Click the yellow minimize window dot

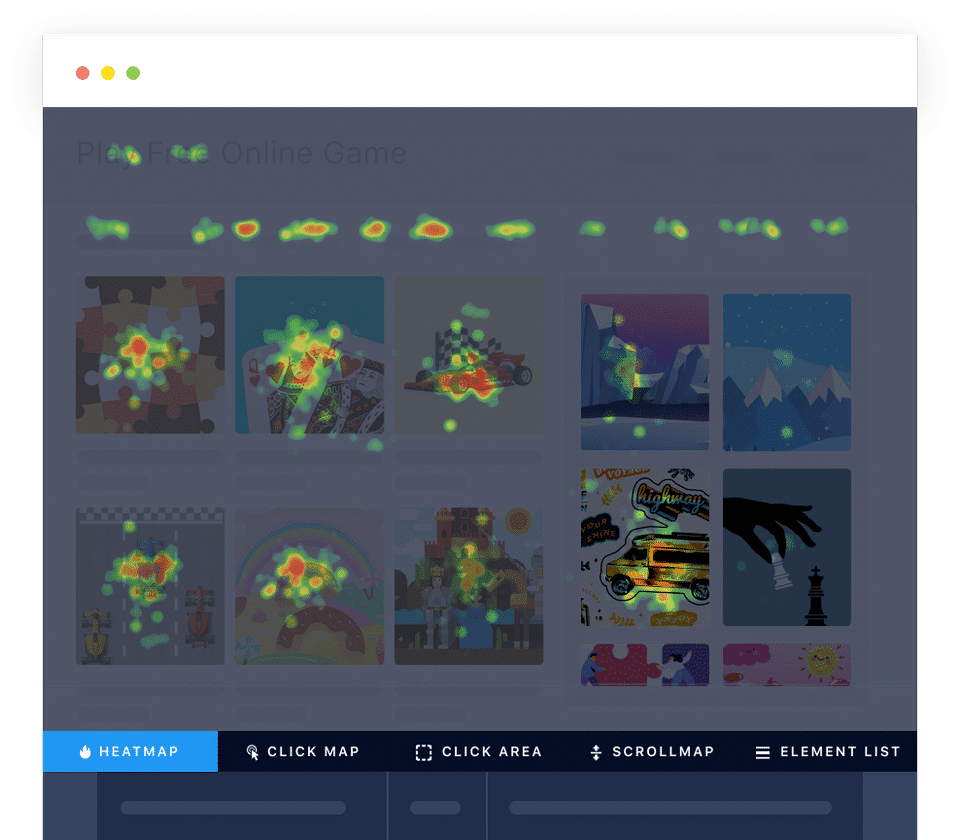[x=108, y=73]
